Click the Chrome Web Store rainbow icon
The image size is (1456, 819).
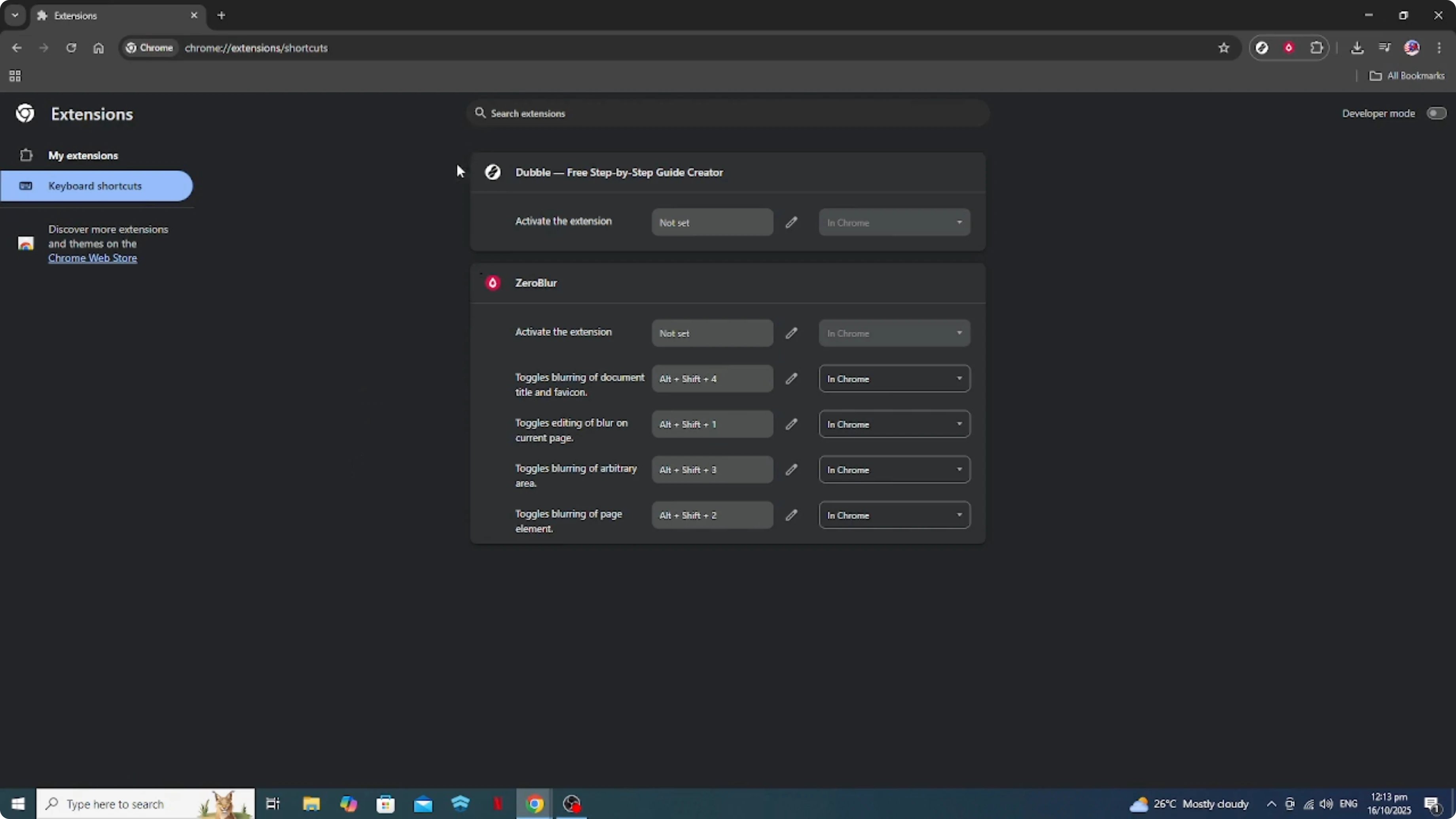point(25,244)
